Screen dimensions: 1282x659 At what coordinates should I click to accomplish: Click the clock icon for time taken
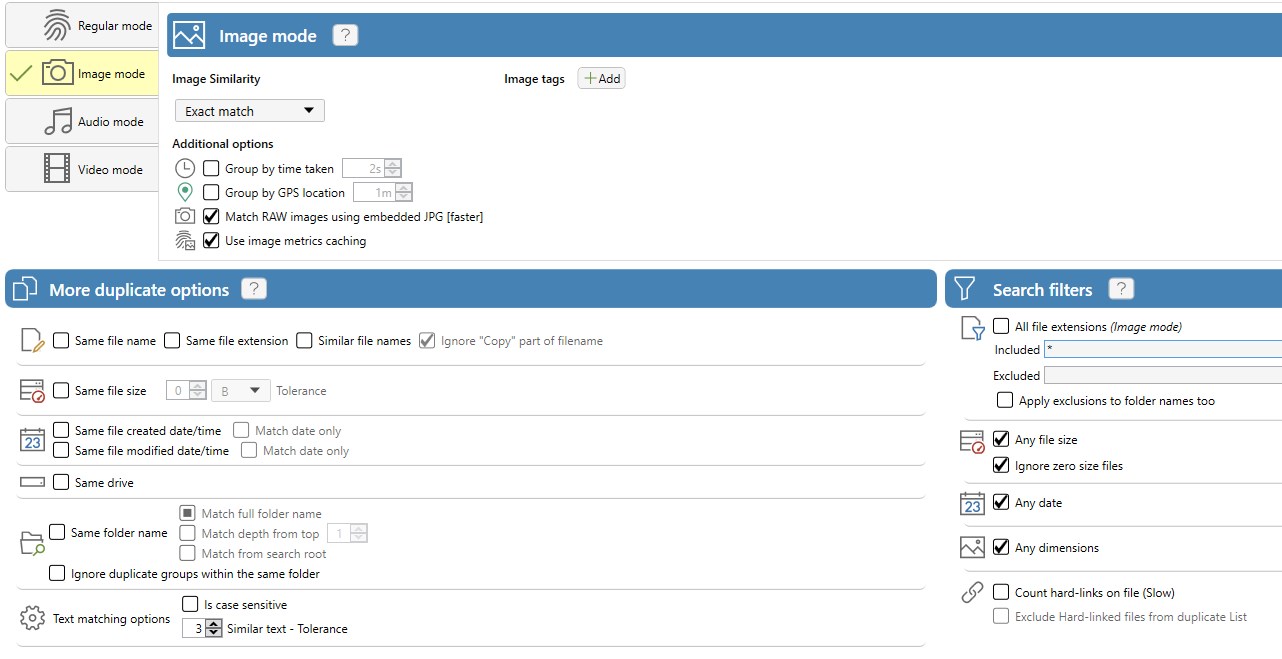185,168
